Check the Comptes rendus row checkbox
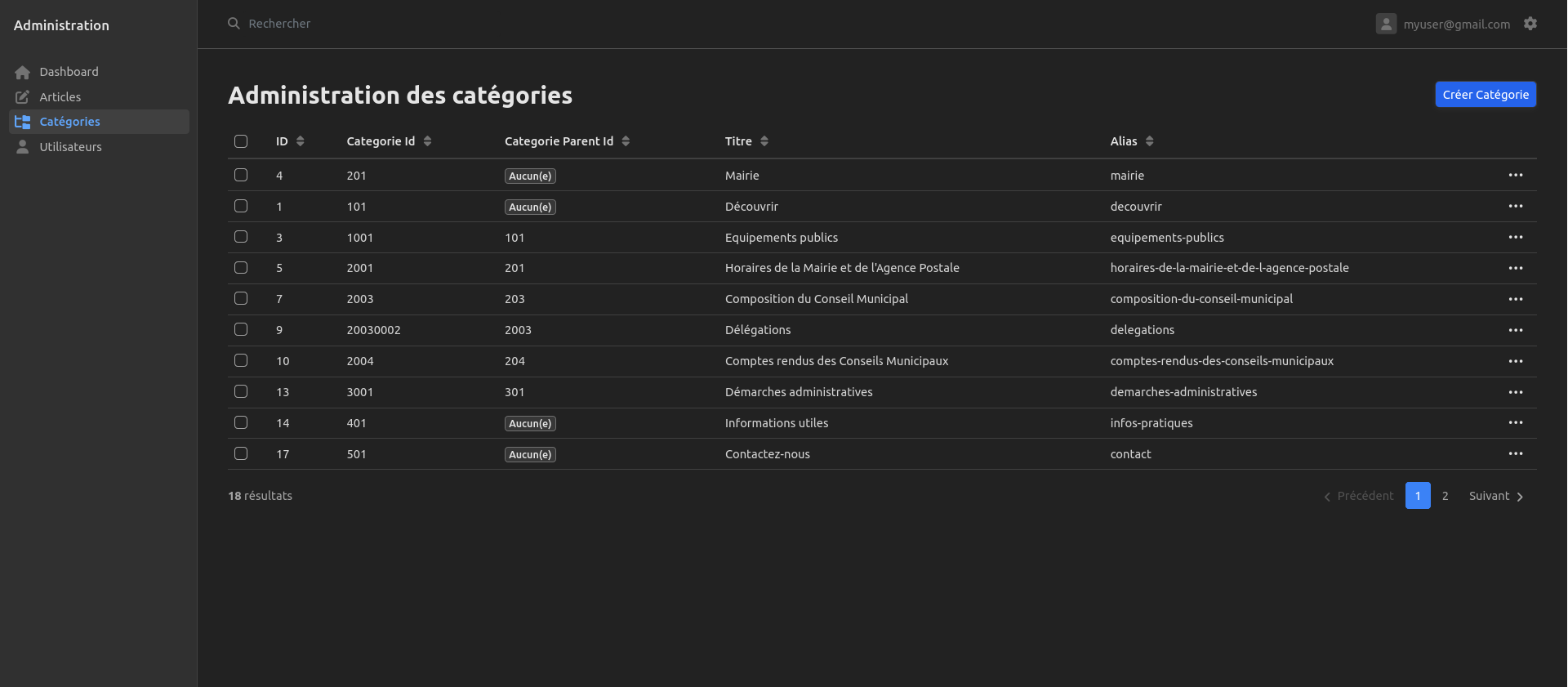The image size is (1568, 687). coord(241,361)
